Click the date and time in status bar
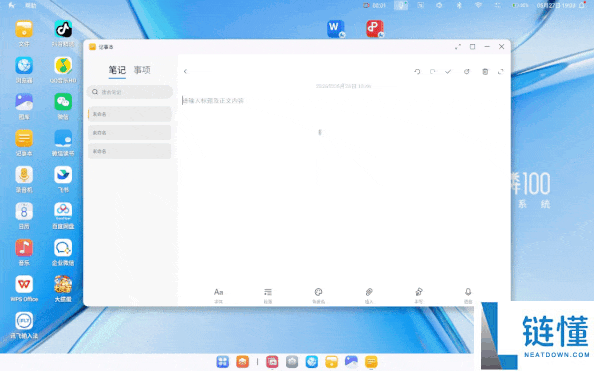Image resolution: width=594 pixels, height=371 pixels. point(556,5)
